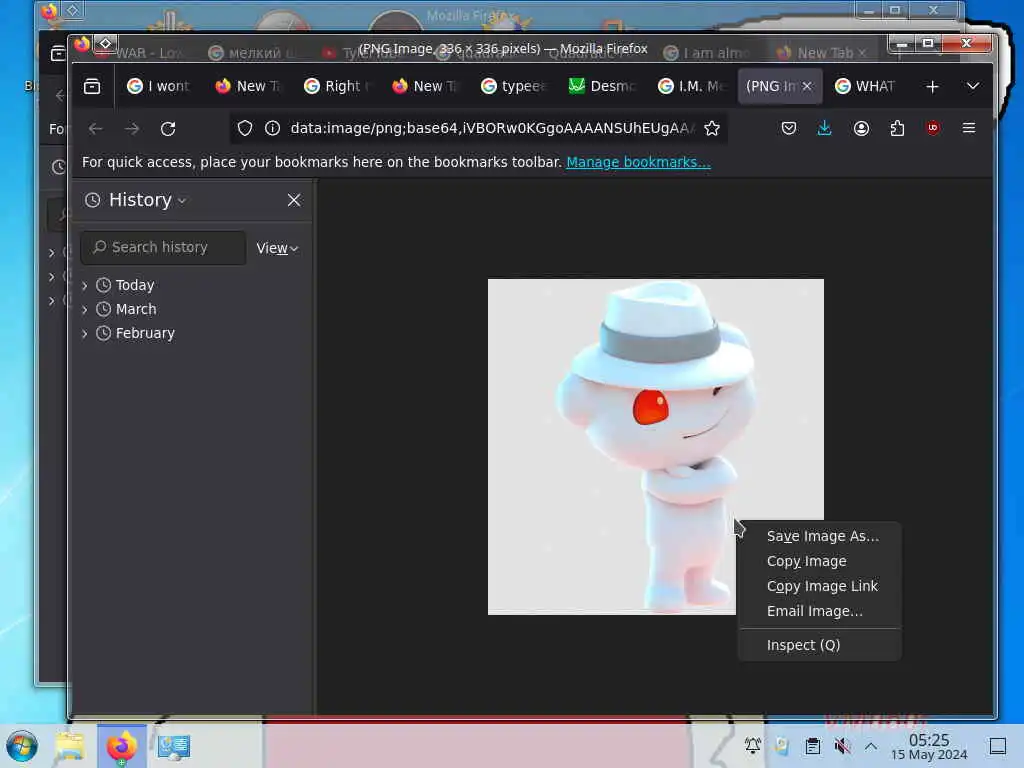Open Save to Pocket icon
The image size is (1024, 768).
click(789, 128)
